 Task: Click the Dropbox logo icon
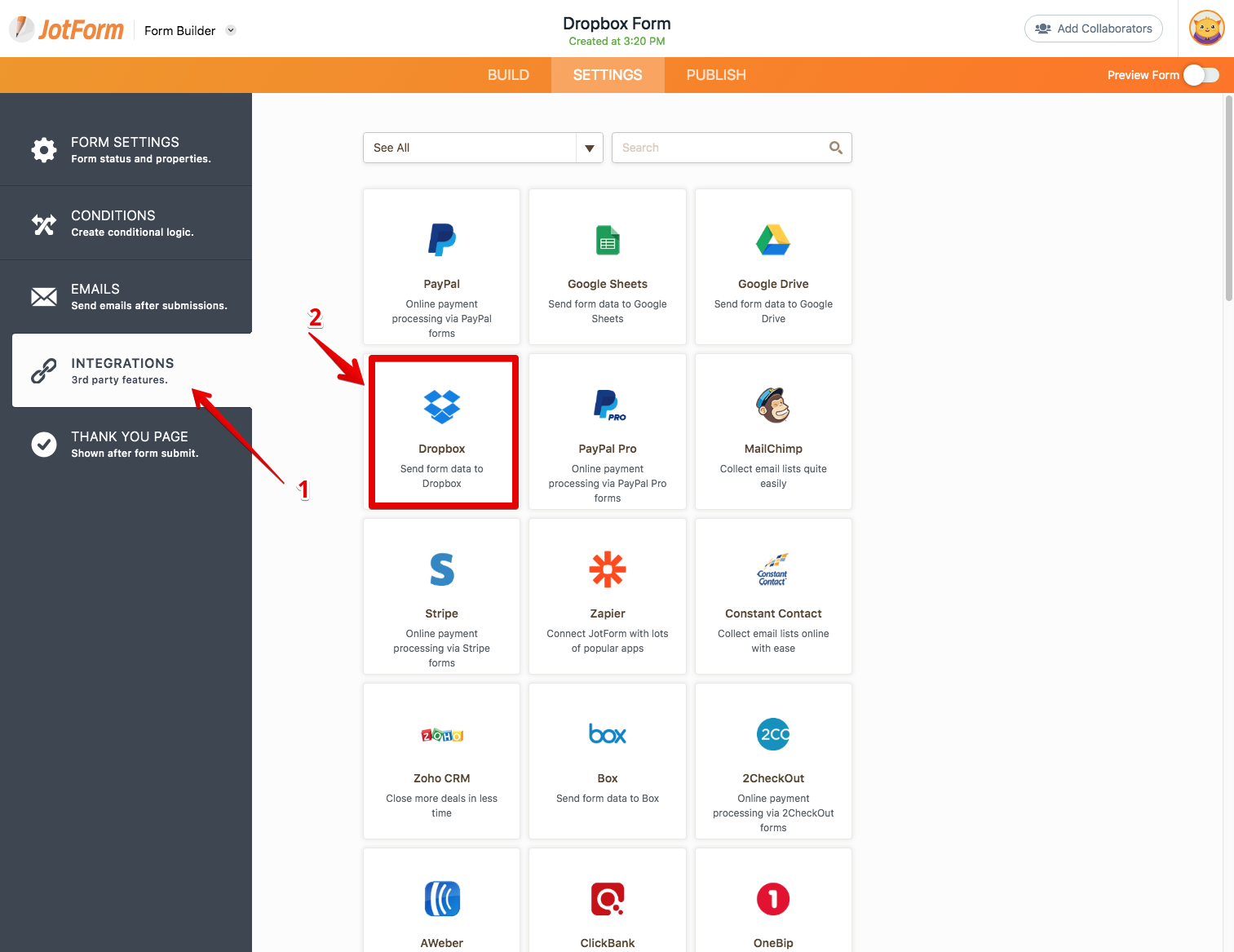pyautogui.click(x=442, y=406)
